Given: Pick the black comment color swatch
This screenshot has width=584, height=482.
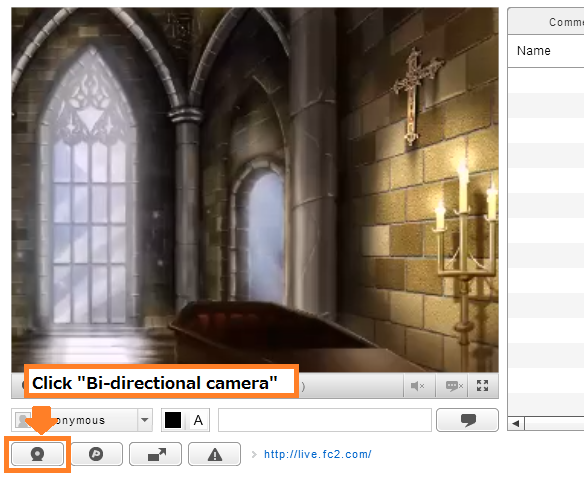Looking at the screenshot, I should click(173, 420).
